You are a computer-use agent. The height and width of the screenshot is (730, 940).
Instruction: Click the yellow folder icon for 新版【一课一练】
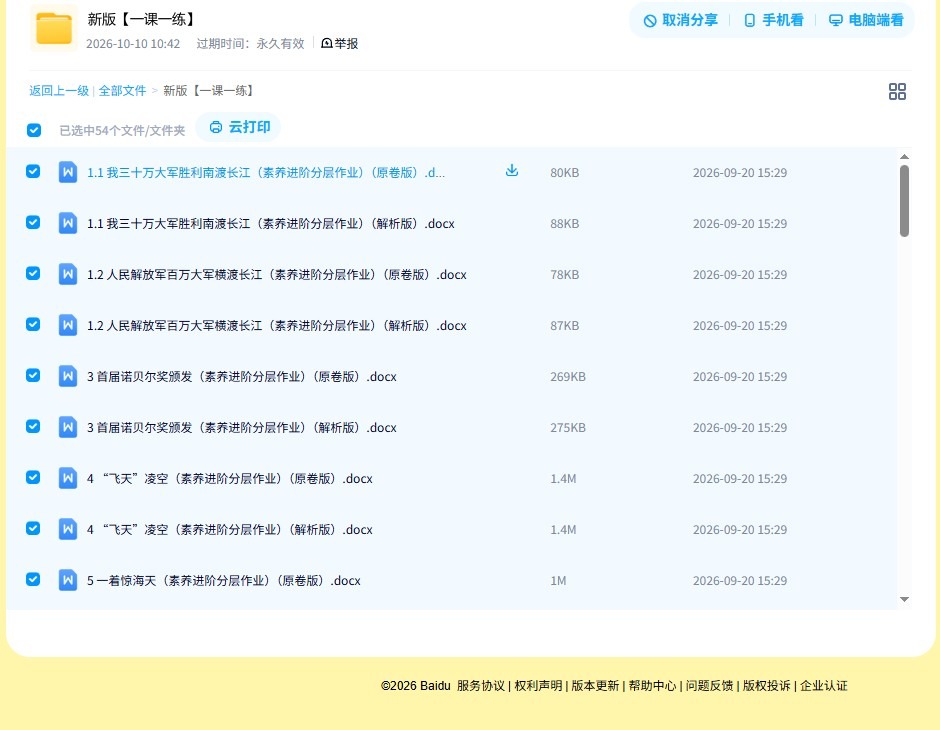click(x=54, y=28)
